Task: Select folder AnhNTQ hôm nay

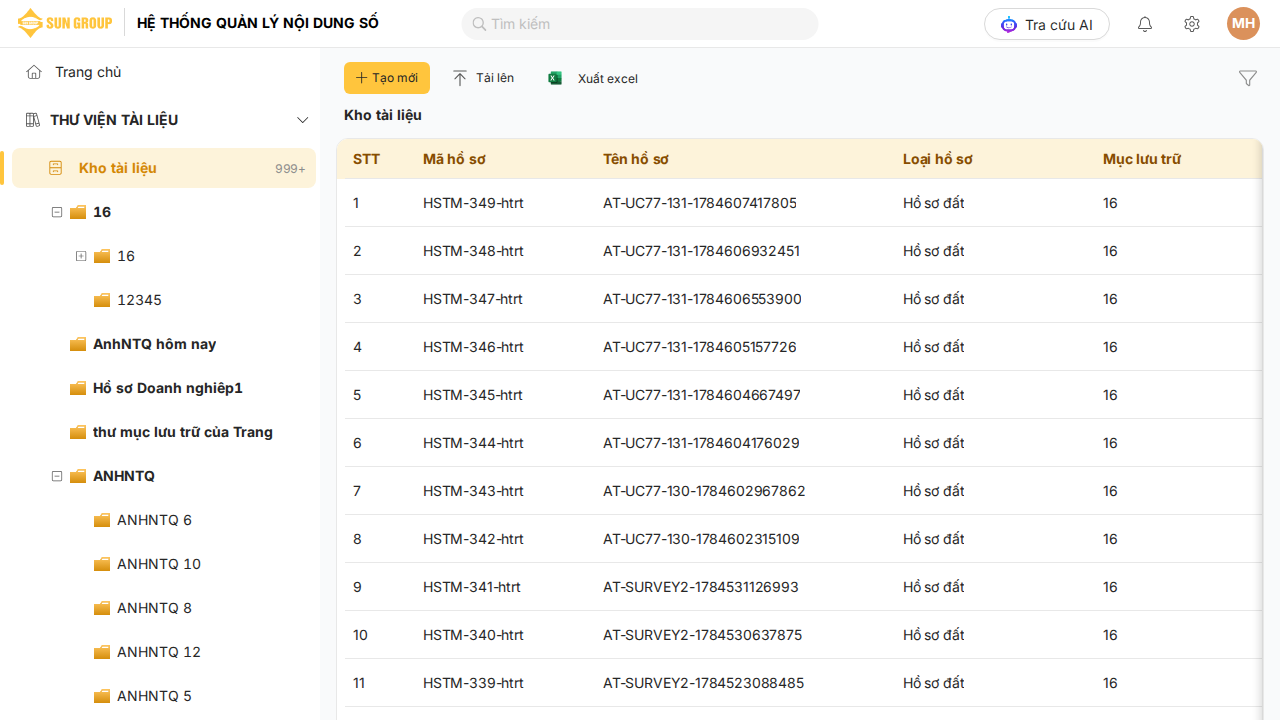Action: click(x=154, y=344)
